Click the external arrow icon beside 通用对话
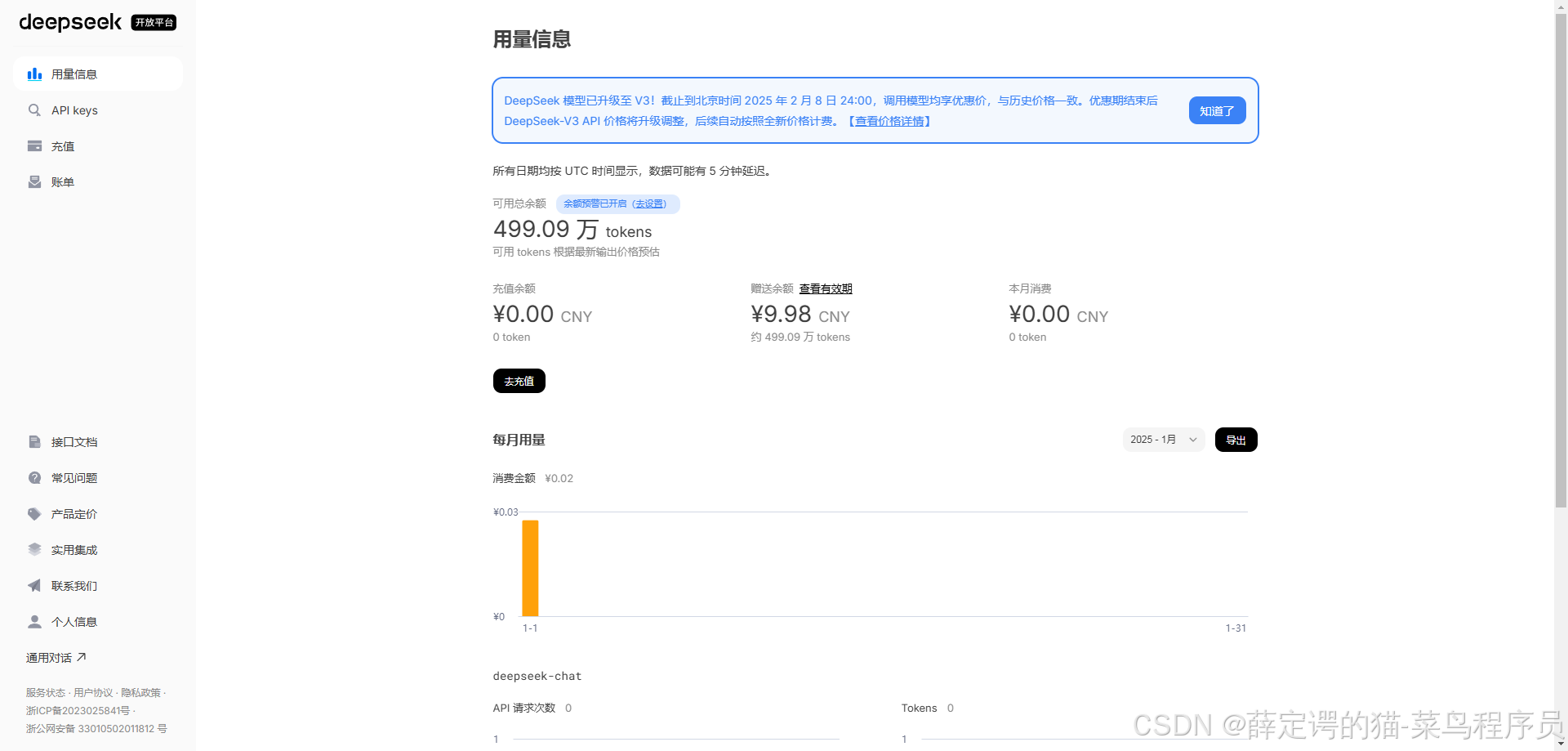The image size is (1568, 751). [x=82, y=657]
